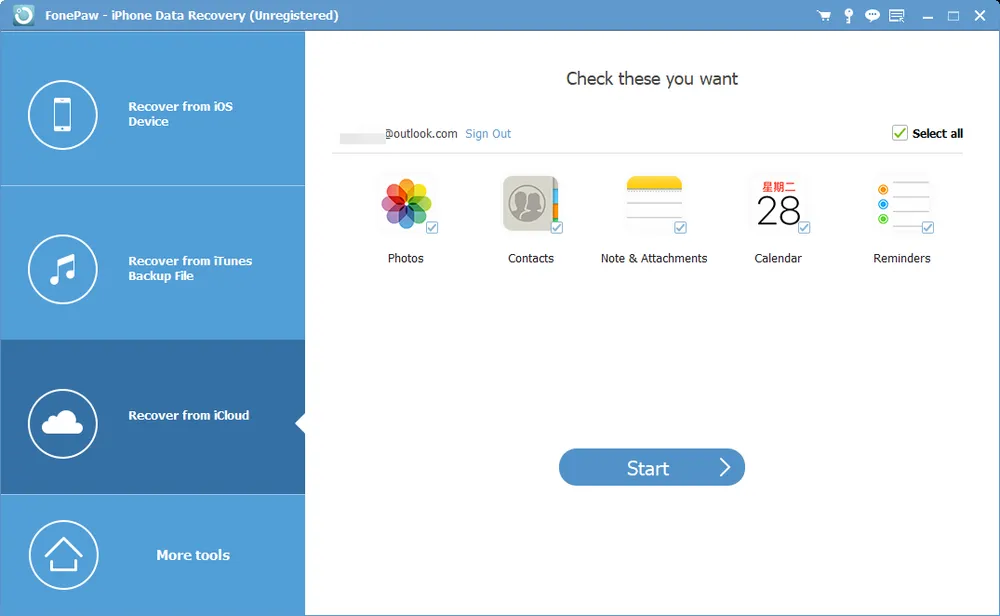Open the menu list icon in title bar

(x=897, y=15)
